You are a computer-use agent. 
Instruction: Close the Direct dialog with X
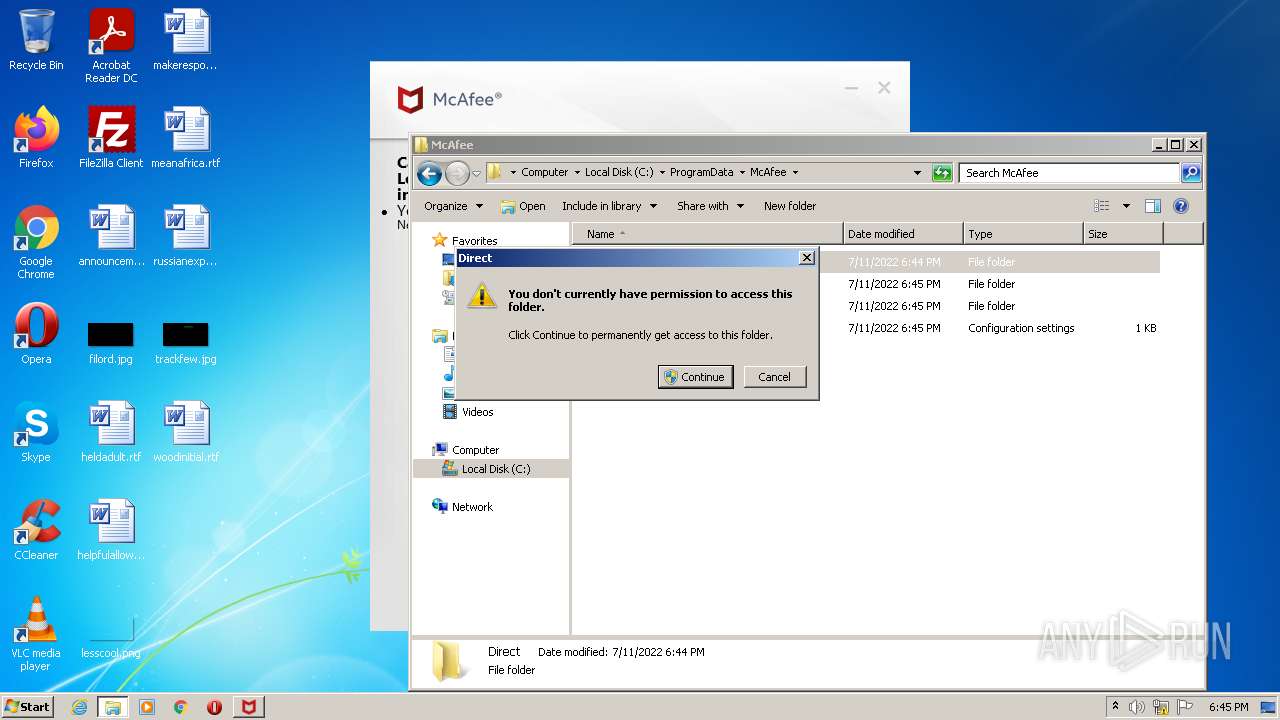pos(807,258)
